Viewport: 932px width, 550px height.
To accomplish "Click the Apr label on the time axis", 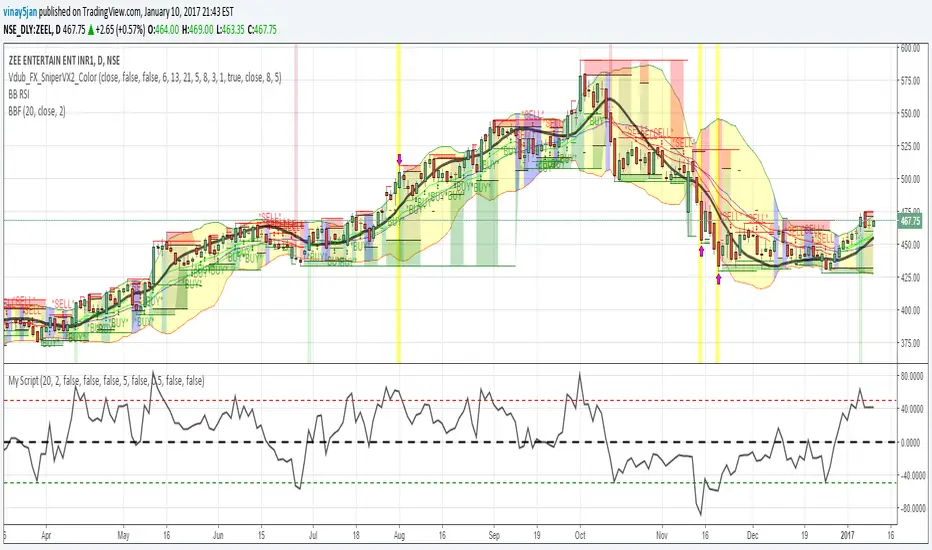I will pos(46,535).
